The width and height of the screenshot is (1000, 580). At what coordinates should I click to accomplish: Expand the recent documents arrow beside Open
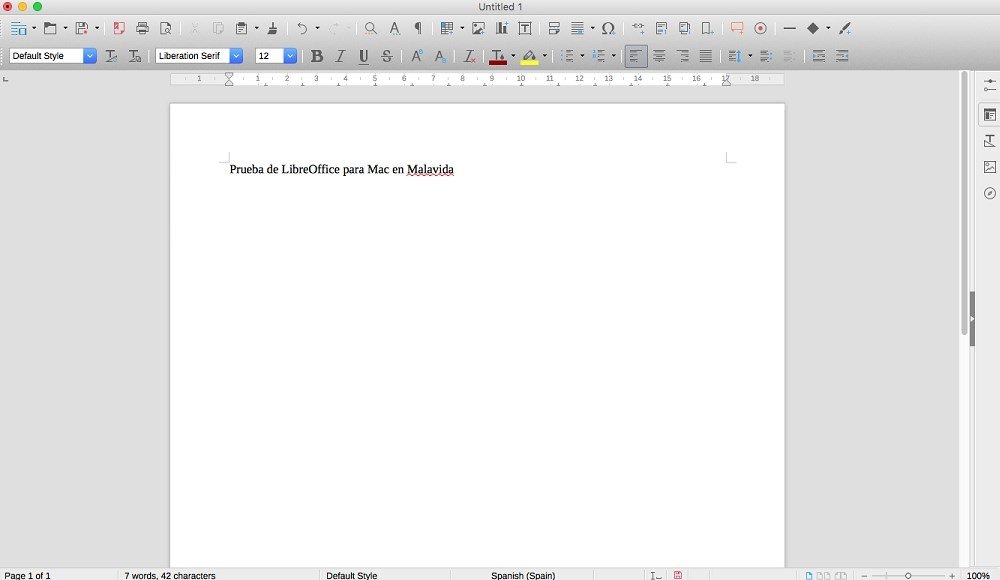point(65,28)
